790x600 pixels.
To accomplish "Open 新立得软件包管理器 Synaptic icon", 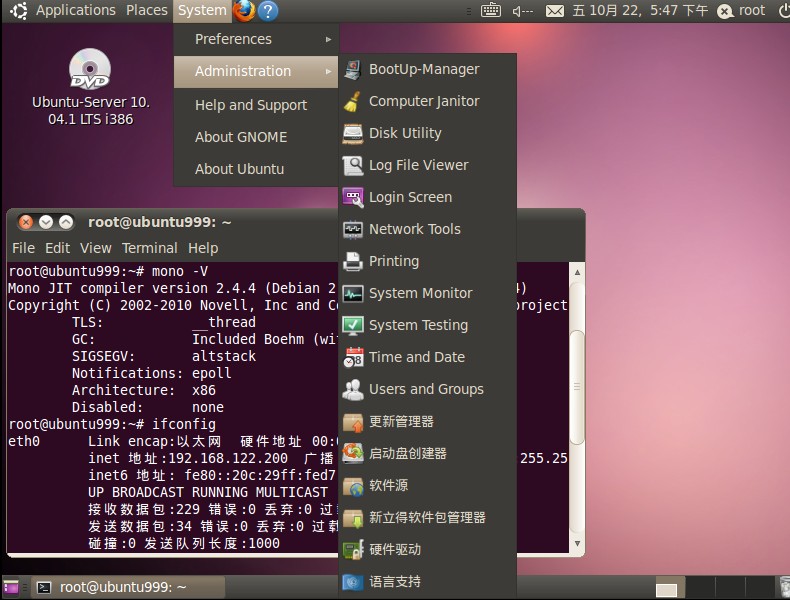I will coord(353,518).
